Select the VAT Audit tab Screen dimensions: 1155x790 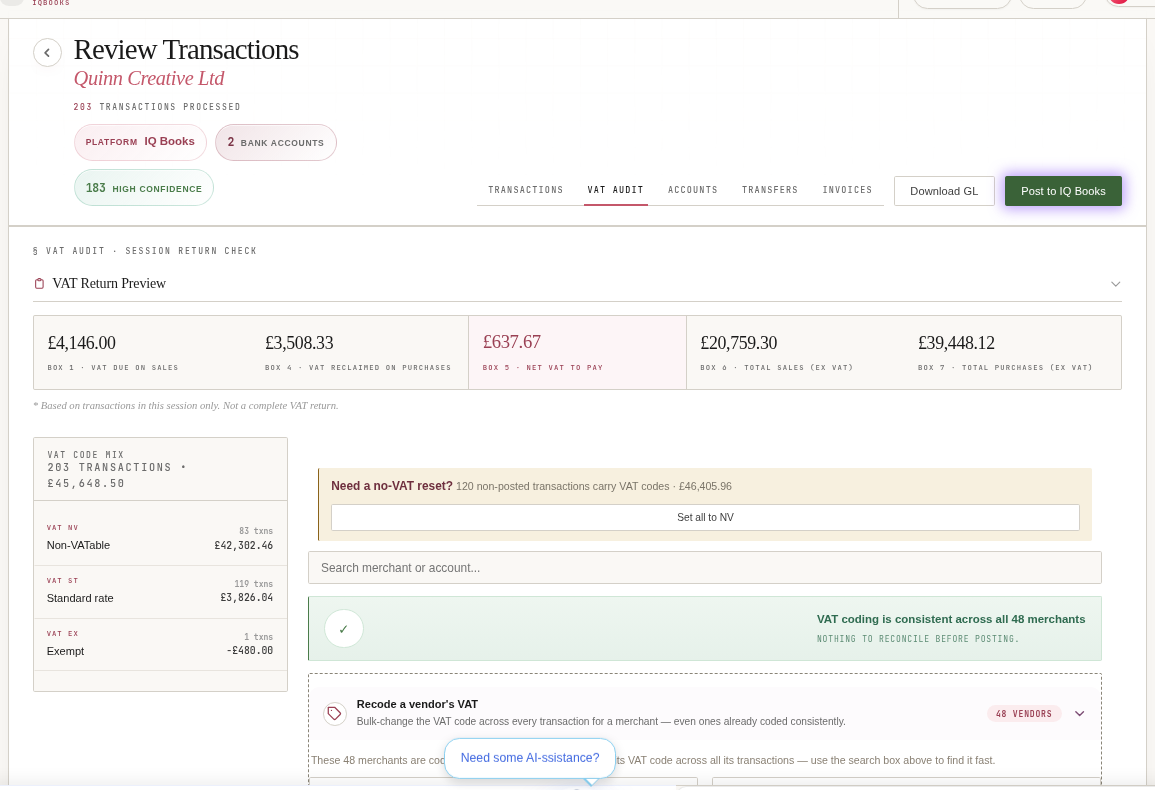pyautogui.click(x=615, y=190)
